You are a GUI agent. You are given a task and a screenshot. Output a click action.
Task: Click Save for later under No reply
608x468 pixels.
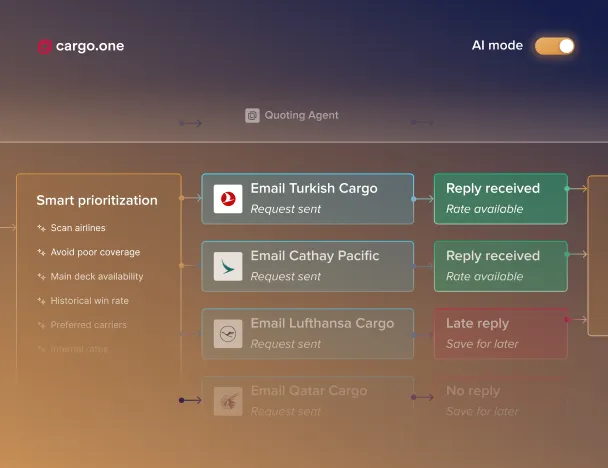pos(482,412)
